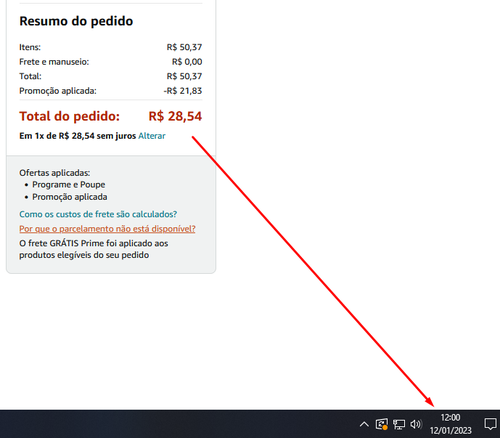This screenshot has width=500, height=438.
Task: Click the 'O frete GRÁTIS Prime' notice text
Action: 94,249
